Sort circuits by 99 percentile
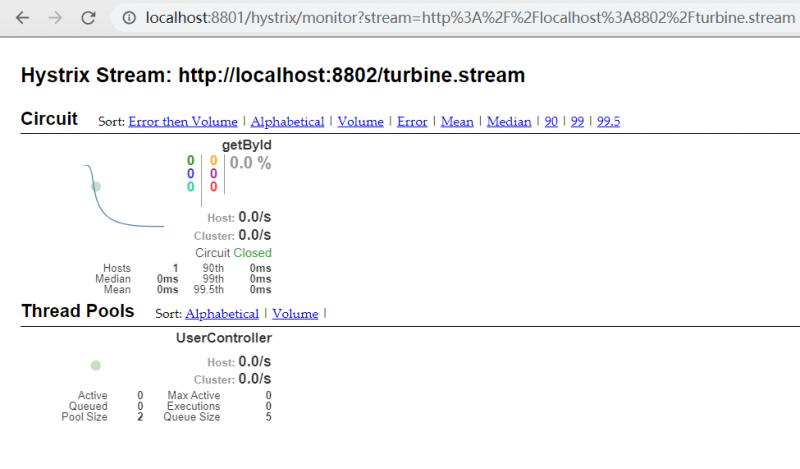 [x=577, y=121]
